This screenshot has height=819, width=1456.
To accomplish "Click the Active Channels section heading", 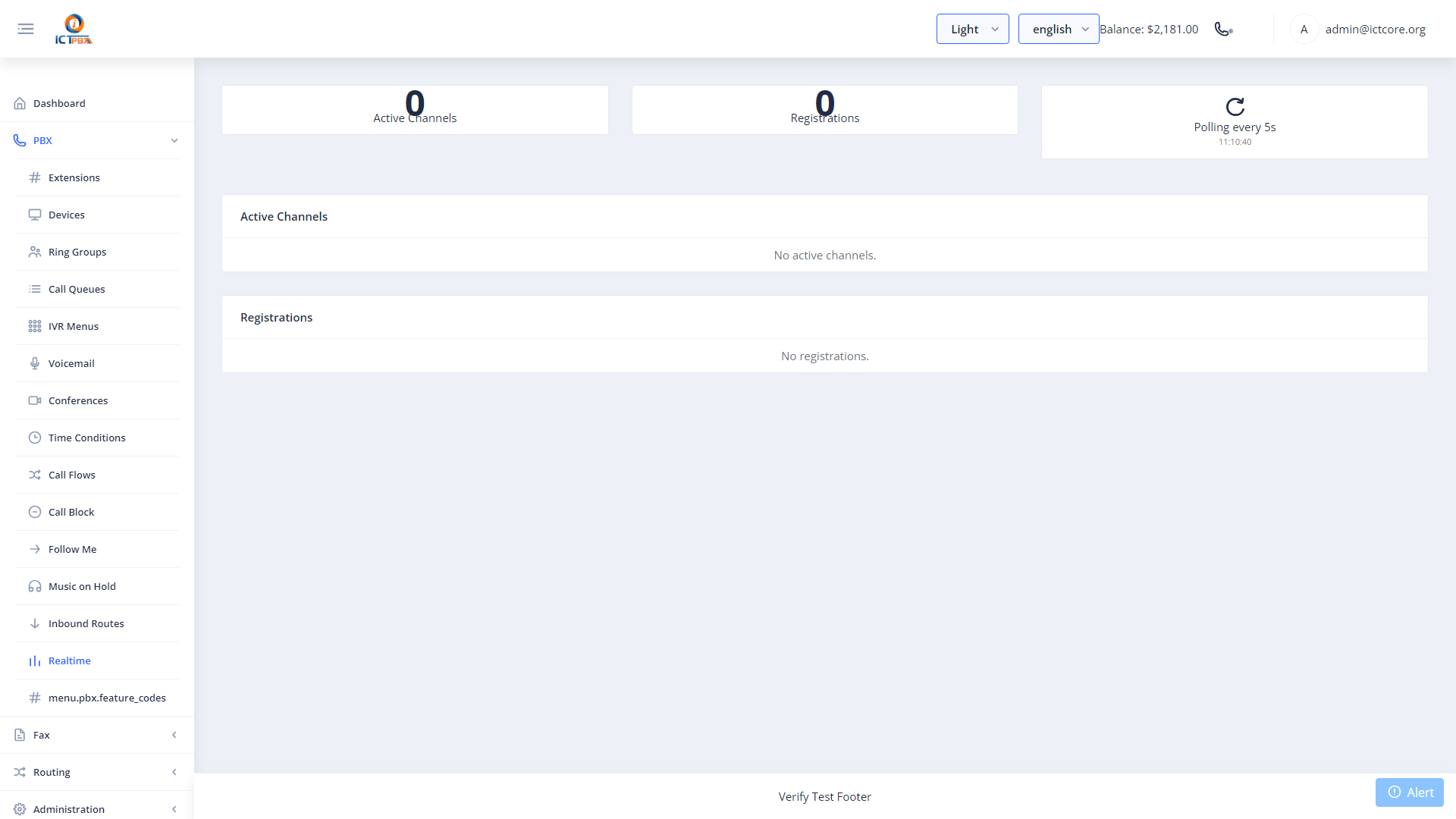I will [284, 216].
